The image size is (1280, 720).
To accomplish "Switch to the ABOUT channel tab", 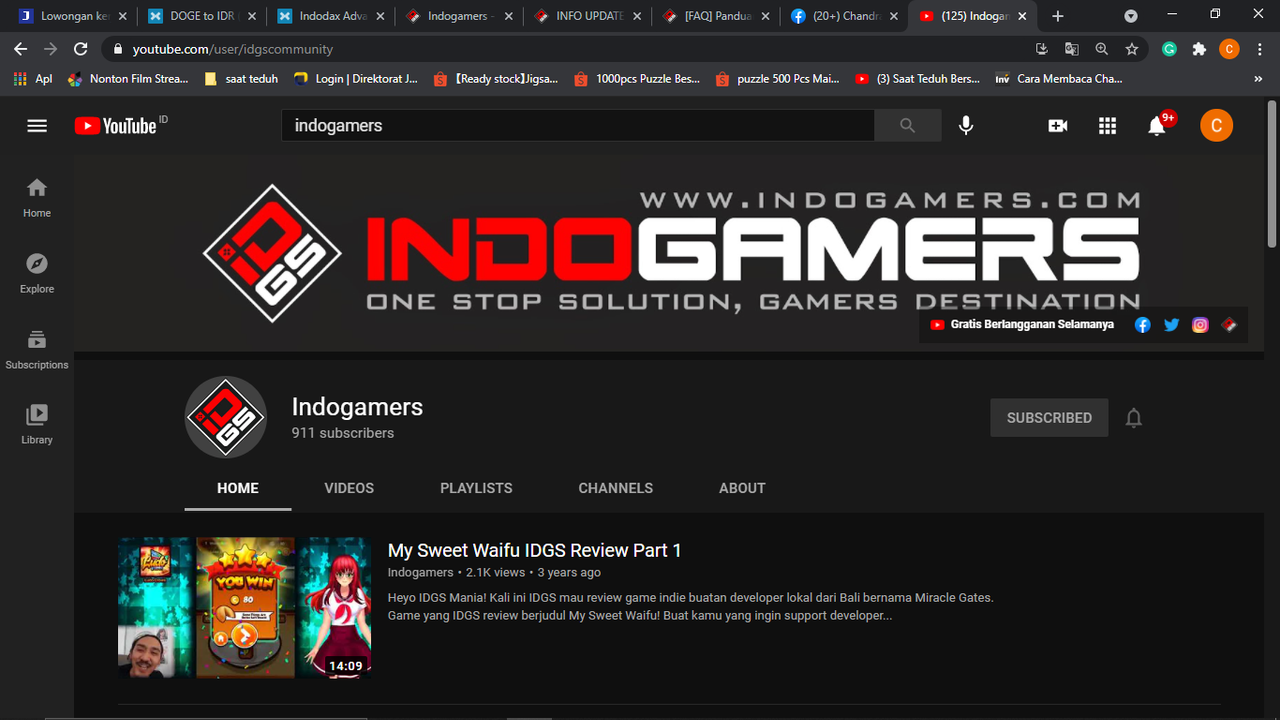I will click(x=742, y=488).
